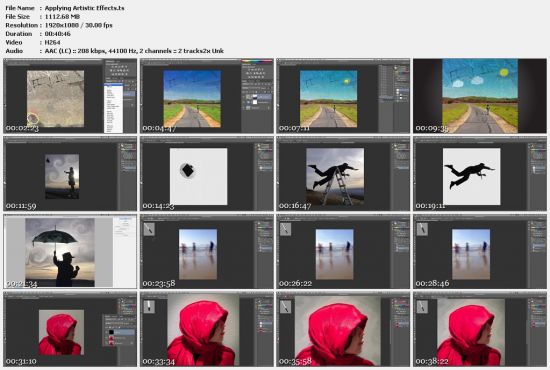This screenshot has height=370, width=550.
Task: Click the frame stamped 00:07:11
Action: [343, 96]
